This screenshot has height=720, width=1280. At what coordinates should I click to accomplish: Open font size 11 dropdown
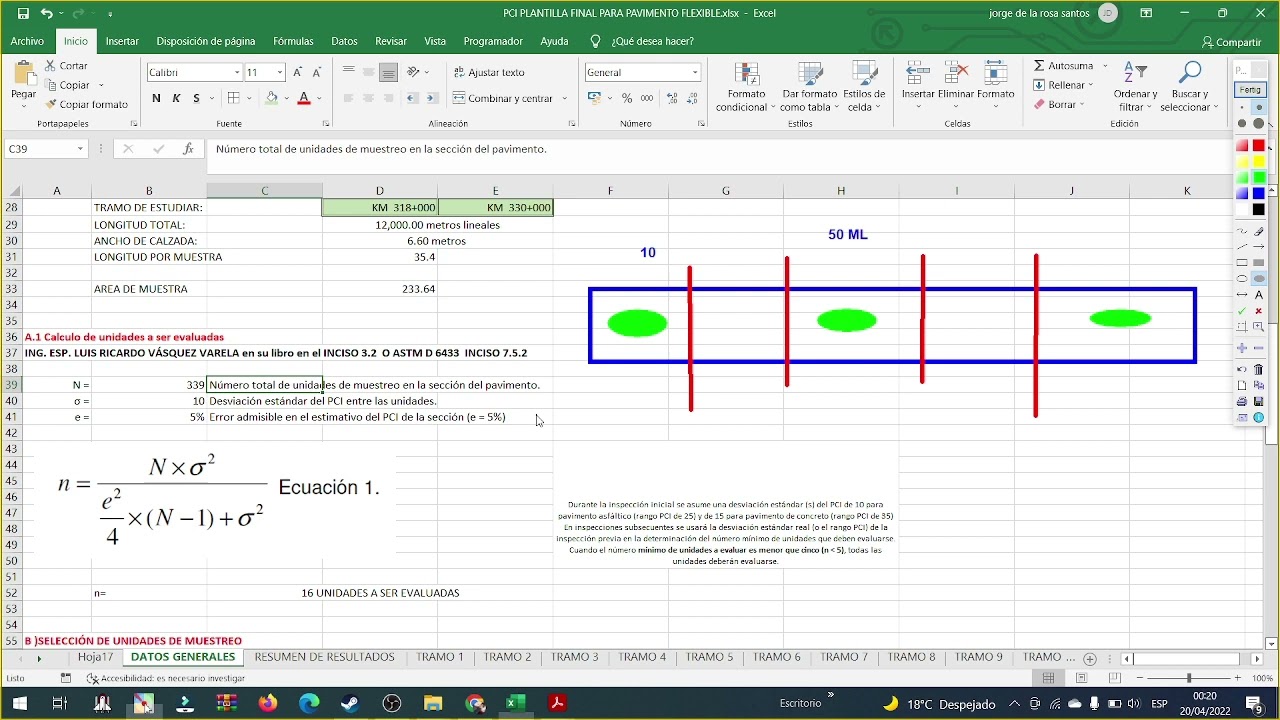click(280, 72)
